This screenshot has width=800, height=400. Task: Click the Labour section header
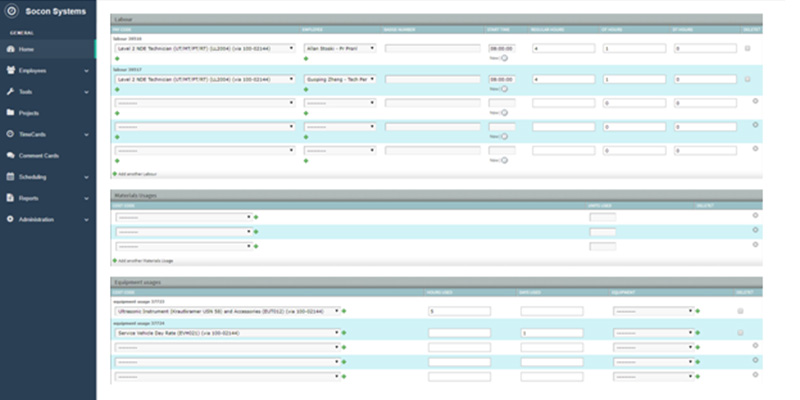436,19
